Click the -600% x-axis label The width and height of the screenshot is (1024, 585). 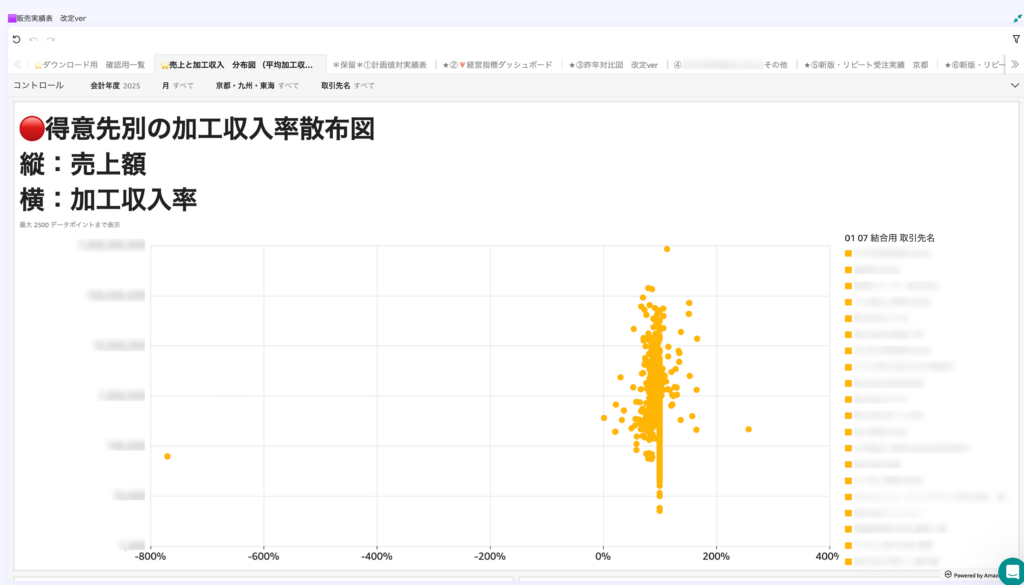point(263,556)
